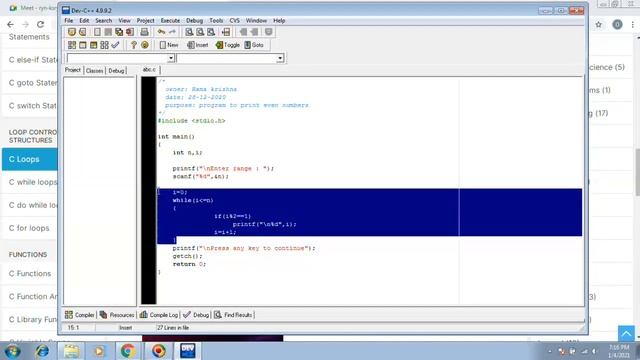
Task: Open the Edit menu
Action: (x=84, y=20)
